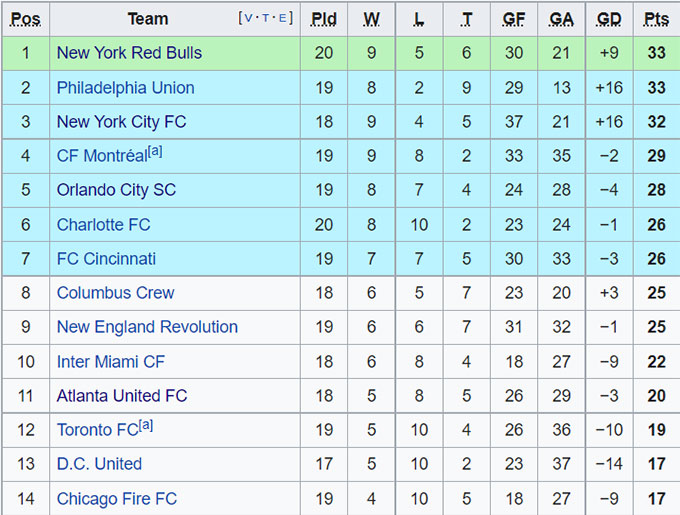Go to the CF Montréal team page
Viewport: 680px width, 515px height.
[x=101, y=156]
